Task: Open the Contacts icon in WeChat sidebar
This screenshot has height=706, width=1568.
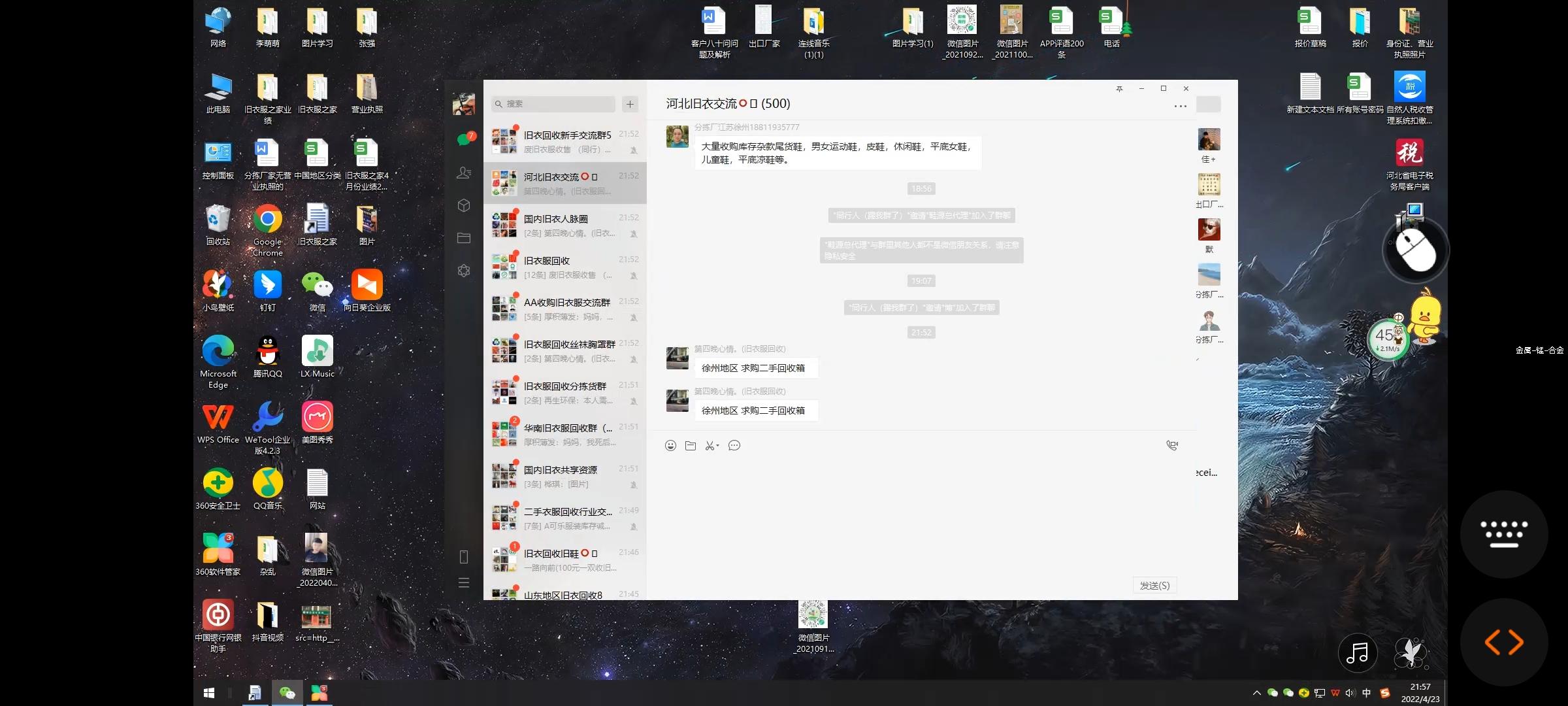Action: click(x=463, y=173)
